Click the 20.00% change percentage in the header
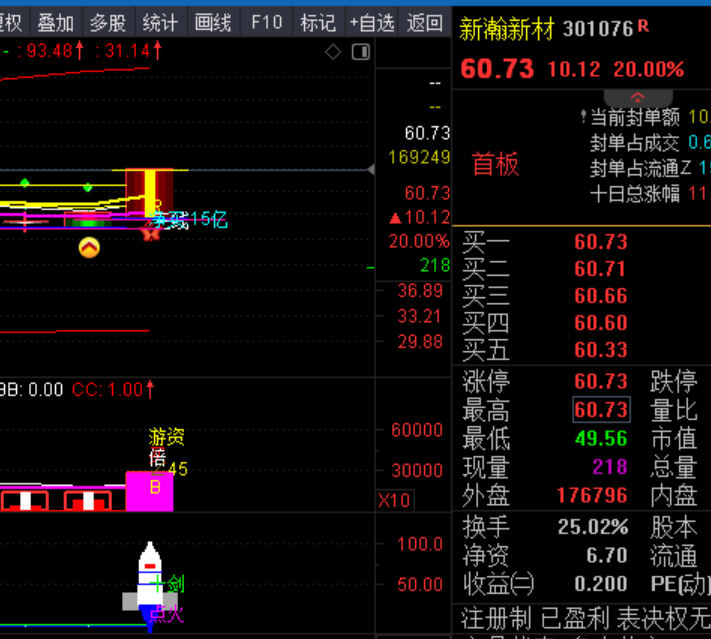This screenshot has height=639, width=711. pos(648,69)
